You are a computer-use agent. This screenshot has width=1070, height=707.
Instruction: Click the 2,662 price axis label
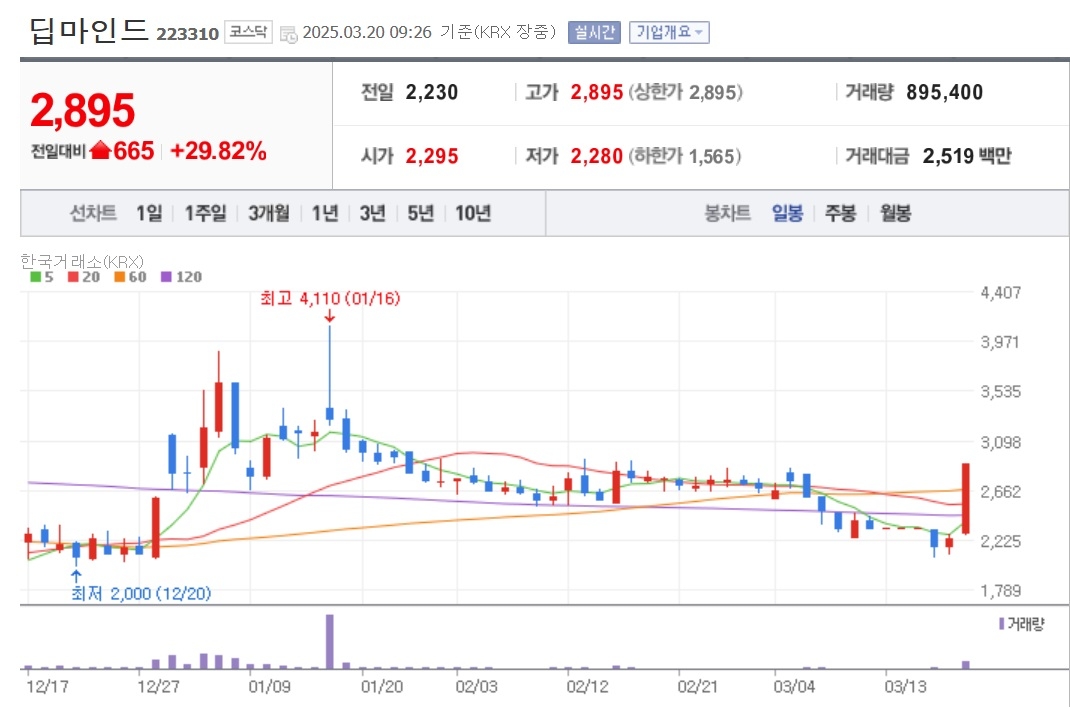(x=1000, y=491)
